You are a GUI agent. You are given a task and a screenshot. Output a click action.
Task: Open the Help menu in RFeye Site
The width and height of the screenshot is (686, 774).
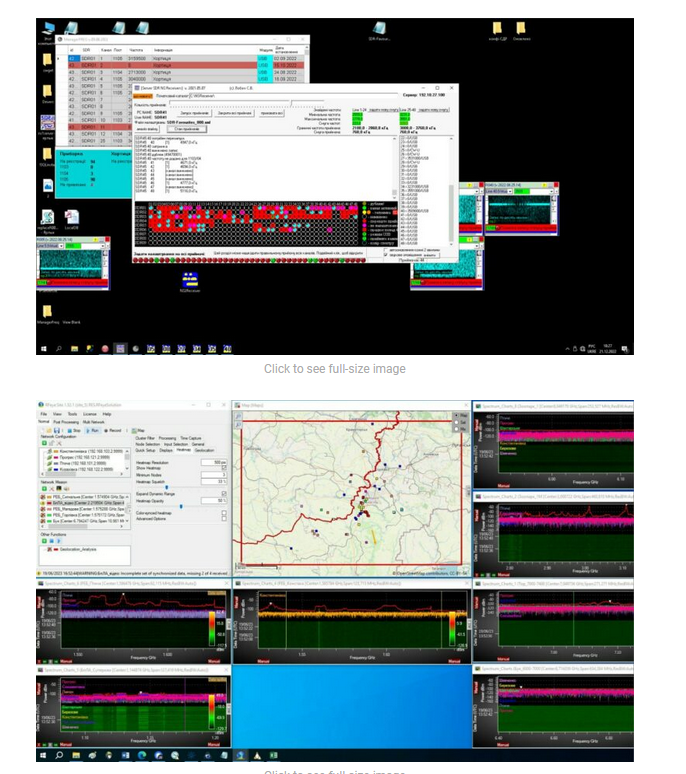pos(107,414)
